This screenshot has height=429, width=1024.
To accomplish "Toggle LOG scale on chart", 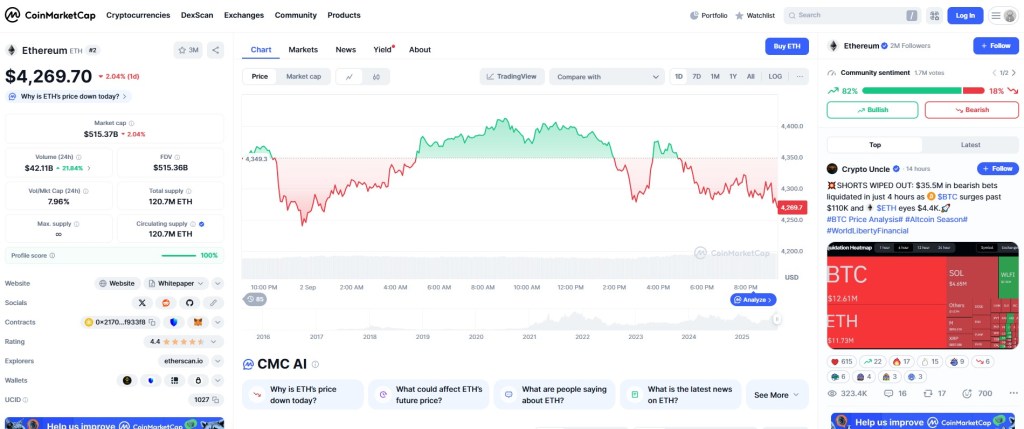I will click(x=775, y=76).
